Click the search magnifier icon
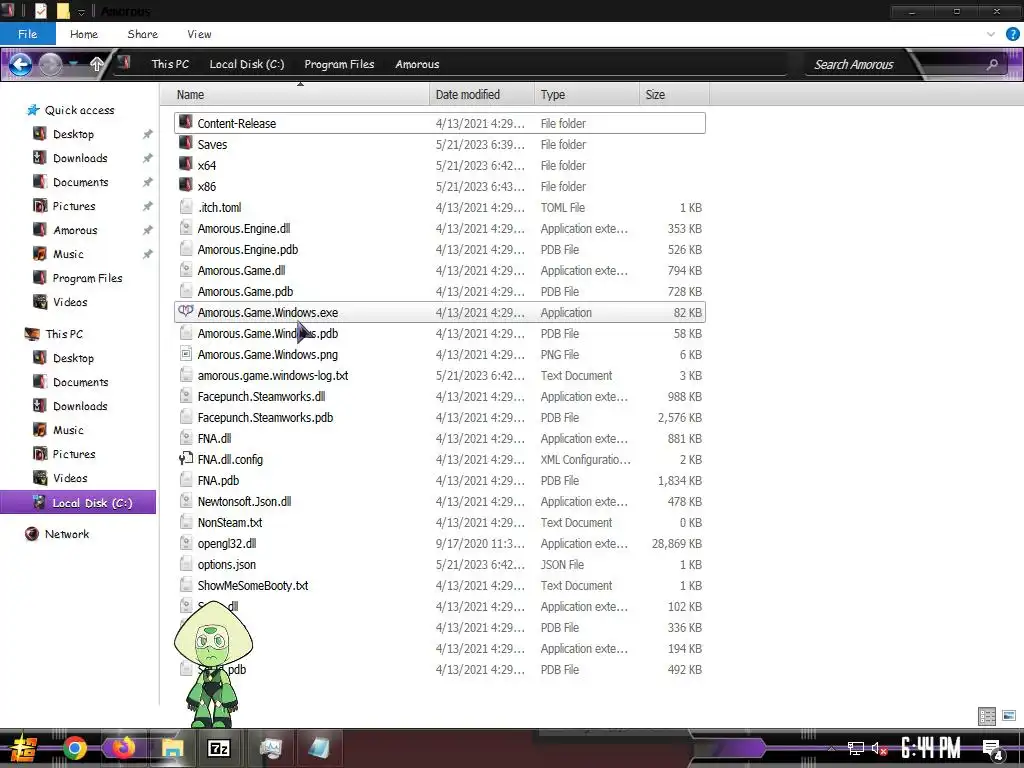Screen dimensions: 1024x768 [992, 64]
